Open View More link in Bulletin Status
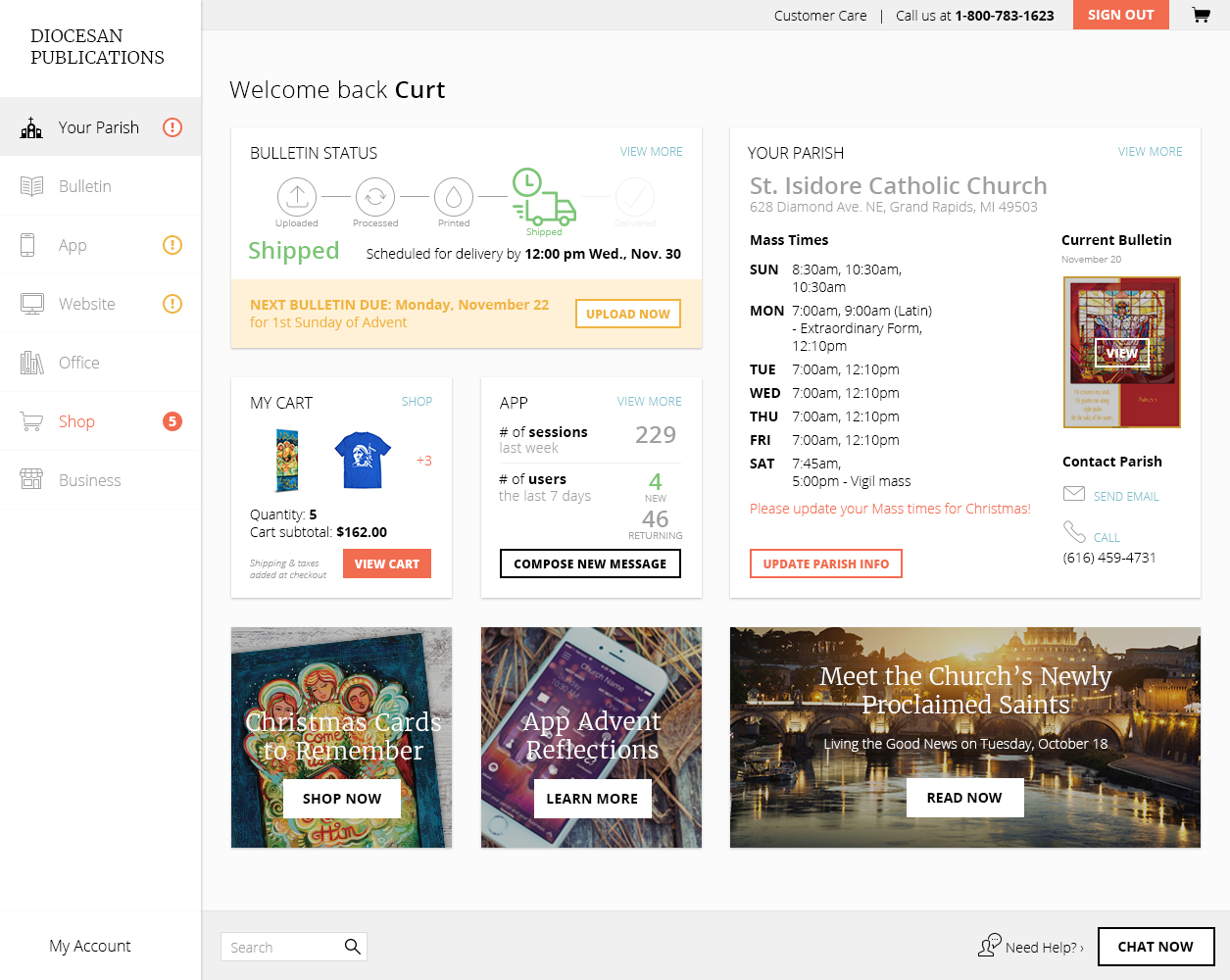1230x980 pixels. (651, 152)
